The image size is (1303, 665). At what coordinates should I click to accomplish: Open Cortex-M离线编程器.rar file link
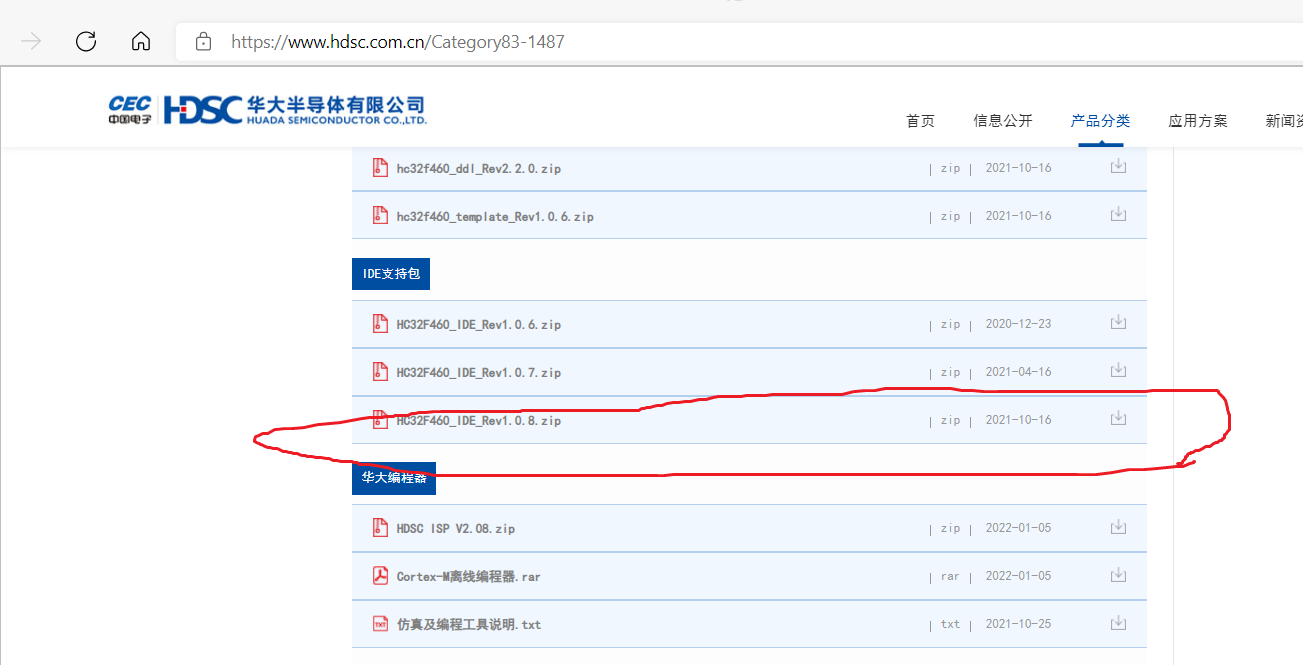point(469,577)
